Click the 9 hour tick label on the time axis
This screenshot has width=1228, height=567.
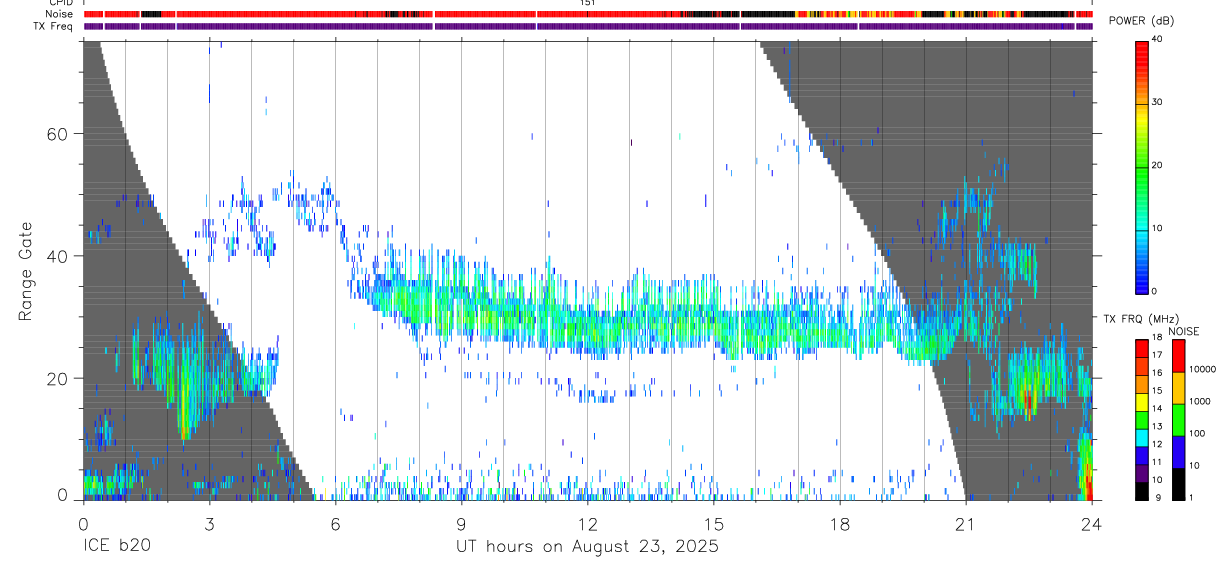(461, 524)
